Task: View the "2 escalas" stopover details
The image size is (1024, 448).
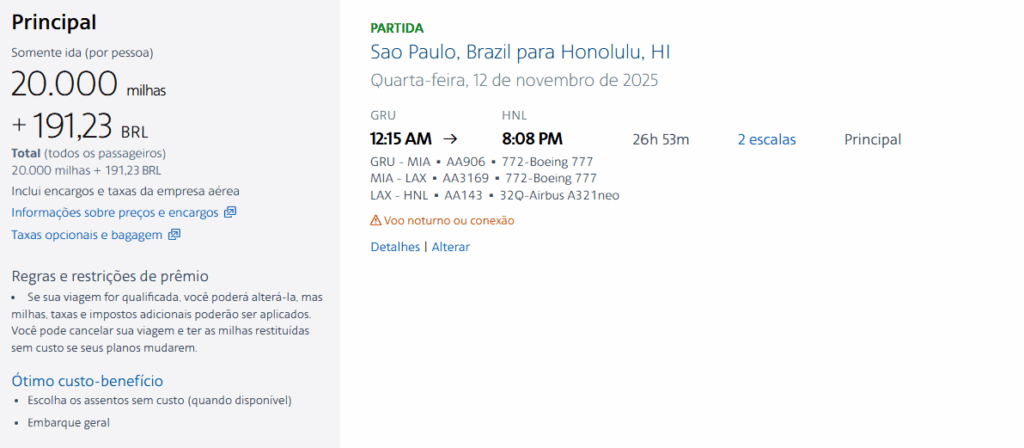Action: [x=767, y=139]
